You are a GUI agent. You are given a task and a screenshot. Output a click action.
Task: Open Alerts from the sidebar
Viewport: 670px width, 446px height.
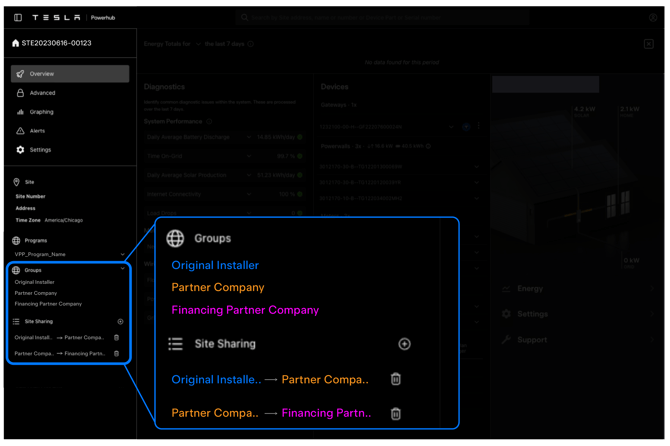pos(37,131)
